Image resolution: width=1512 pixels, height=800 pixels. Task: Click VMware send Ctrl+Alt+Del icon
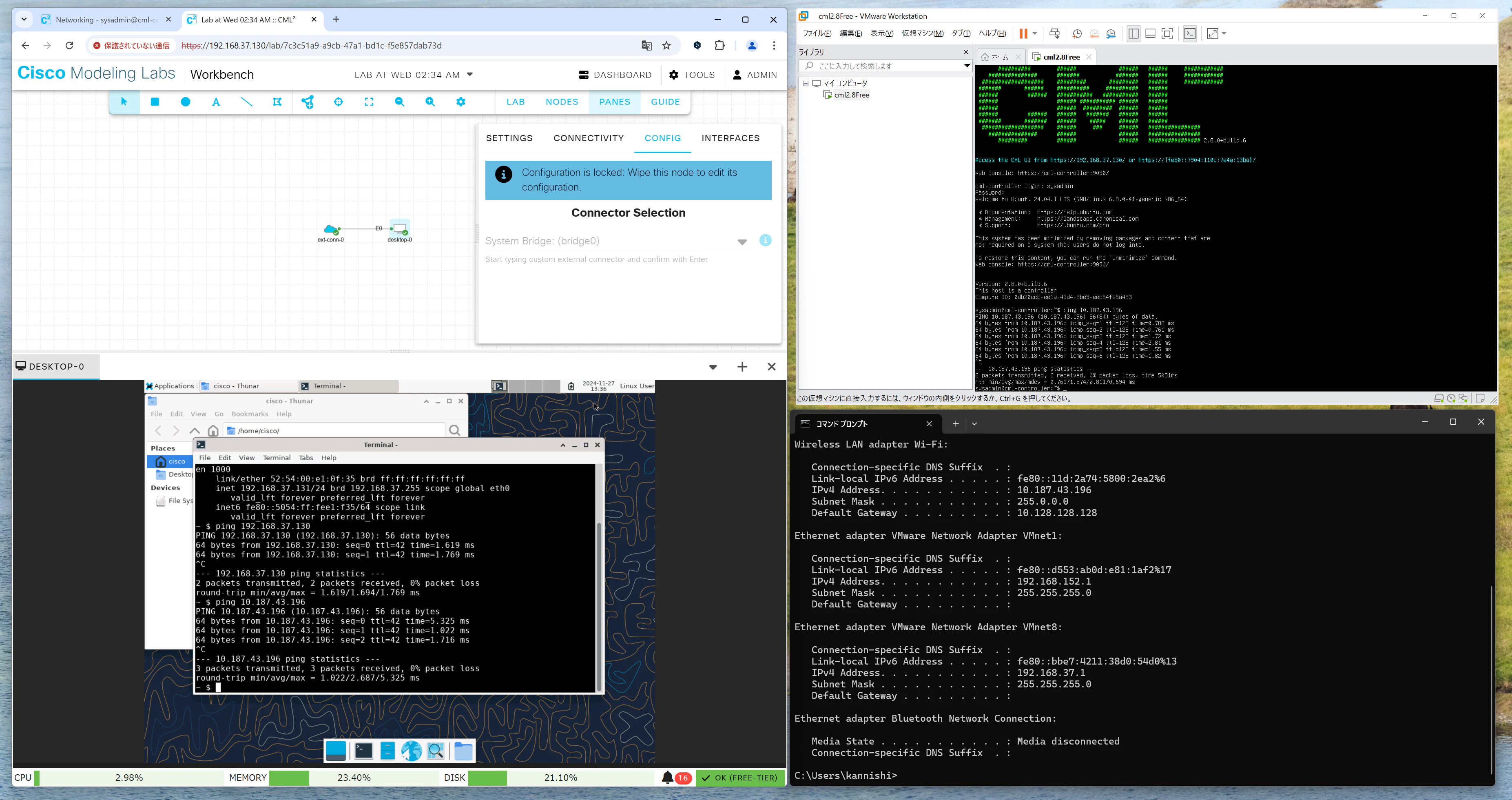click(x=1054, y=33)
